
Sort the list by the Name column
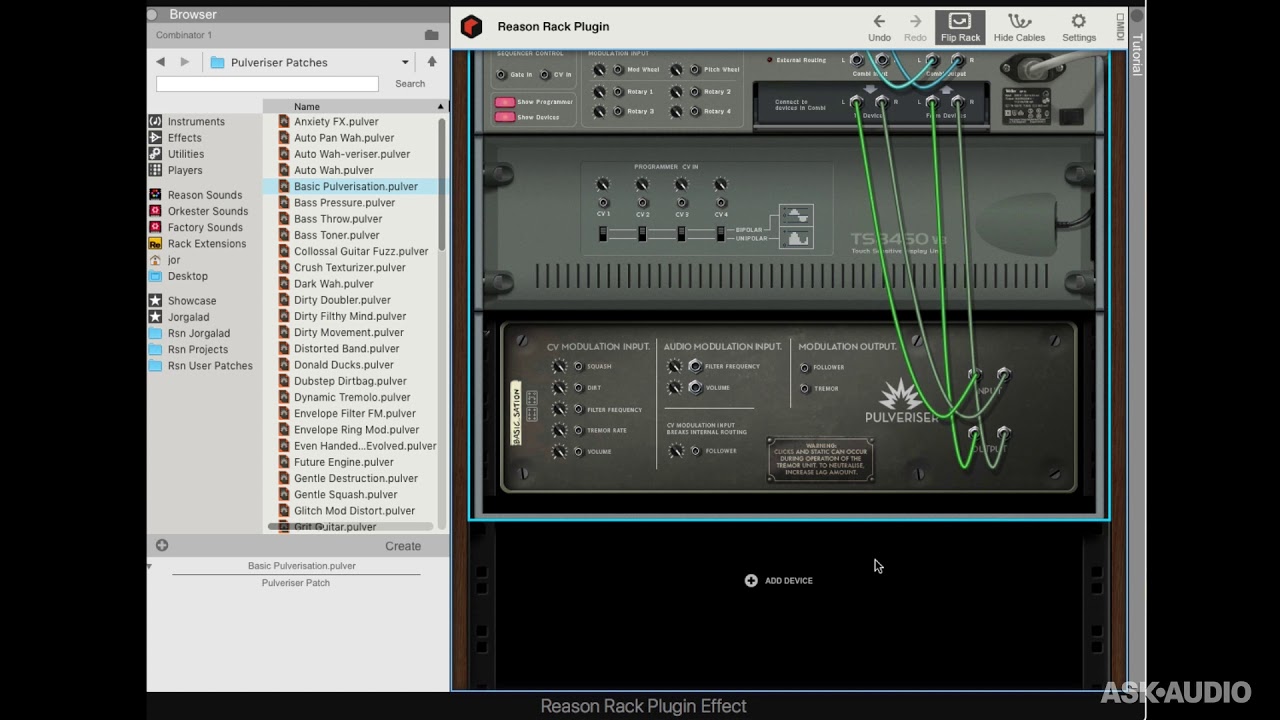pos(354,106)
